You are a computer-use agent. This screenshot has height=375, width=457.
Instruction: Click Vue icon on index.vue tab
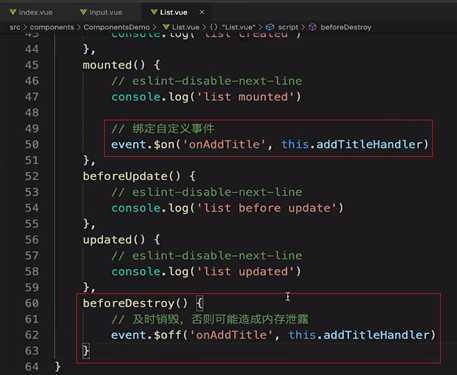(x=13, y=12)
